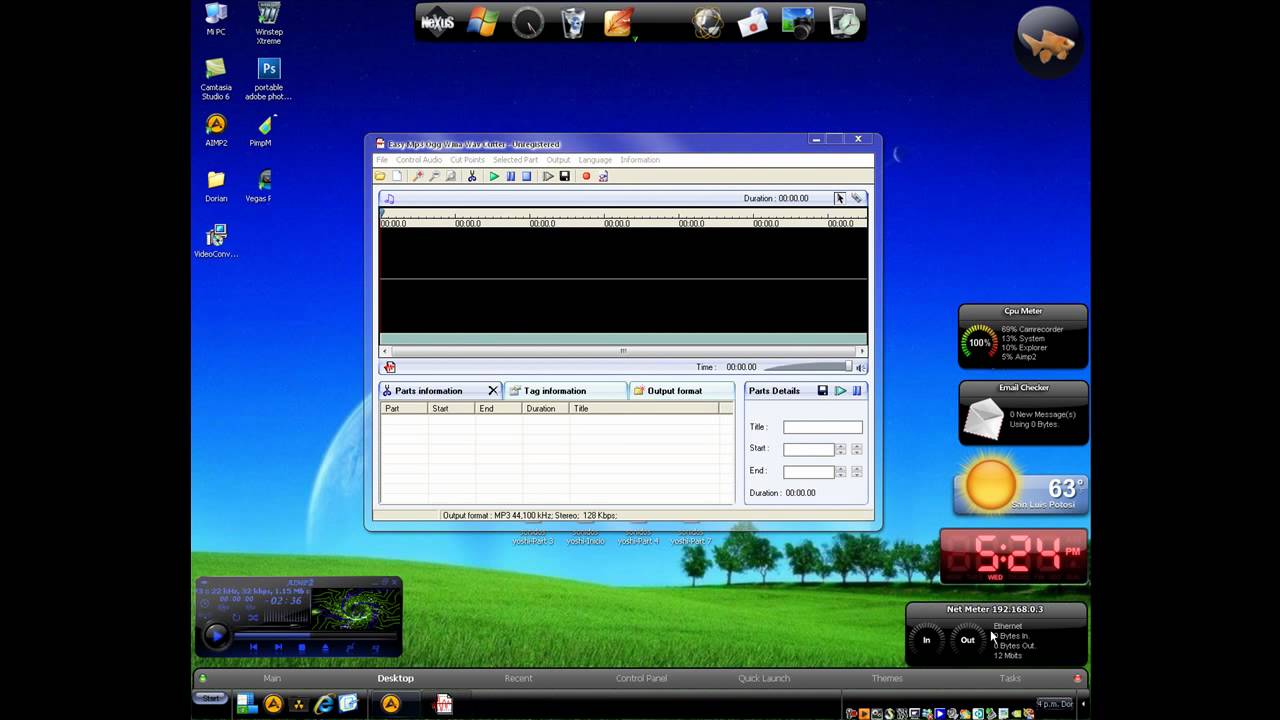Open the Output menu
This screenshot has width=1280, height=720.
coord(558,160)
